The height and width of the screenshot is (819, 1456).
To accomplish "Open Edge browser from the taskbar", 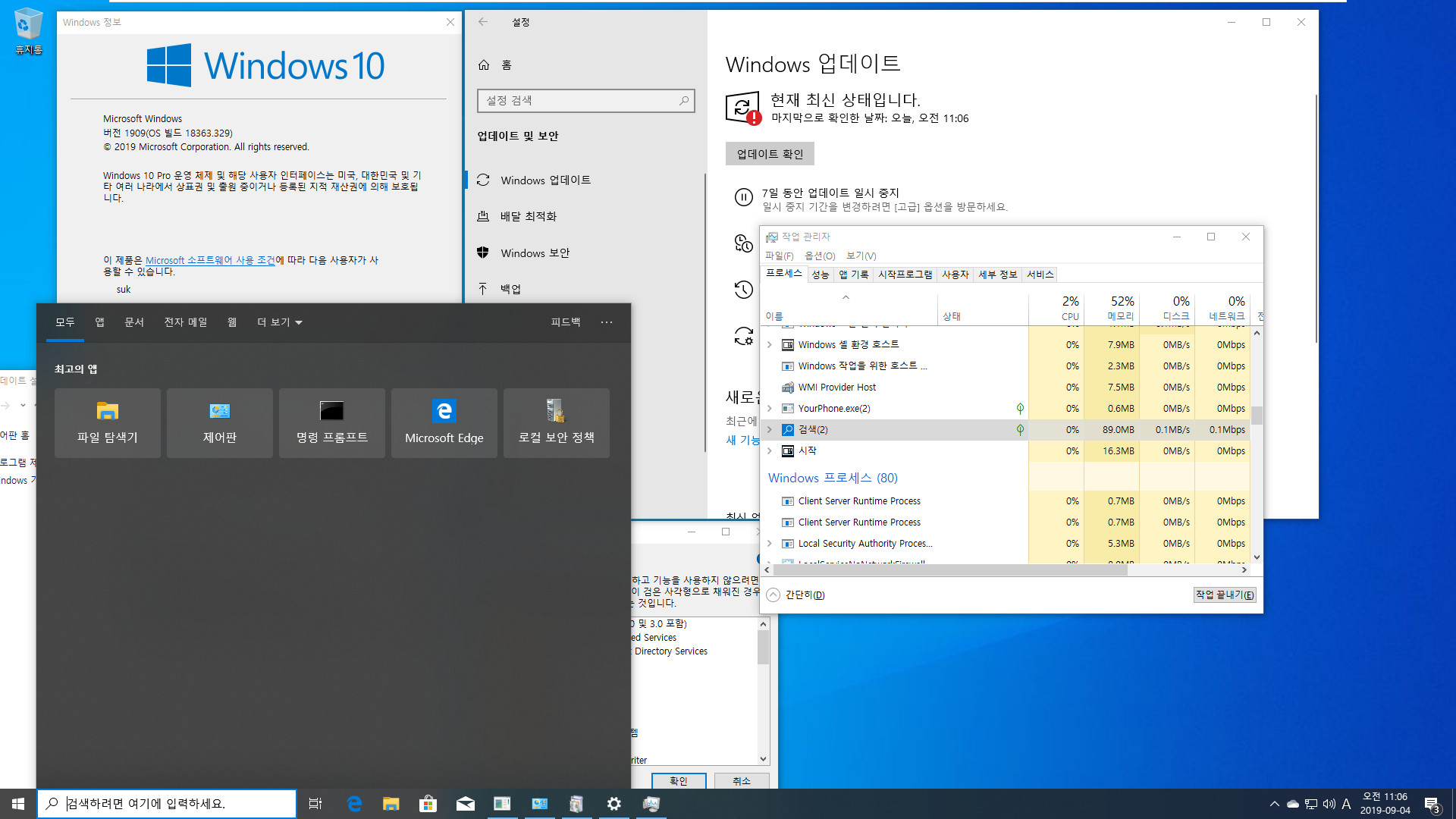I will [354, 804].
